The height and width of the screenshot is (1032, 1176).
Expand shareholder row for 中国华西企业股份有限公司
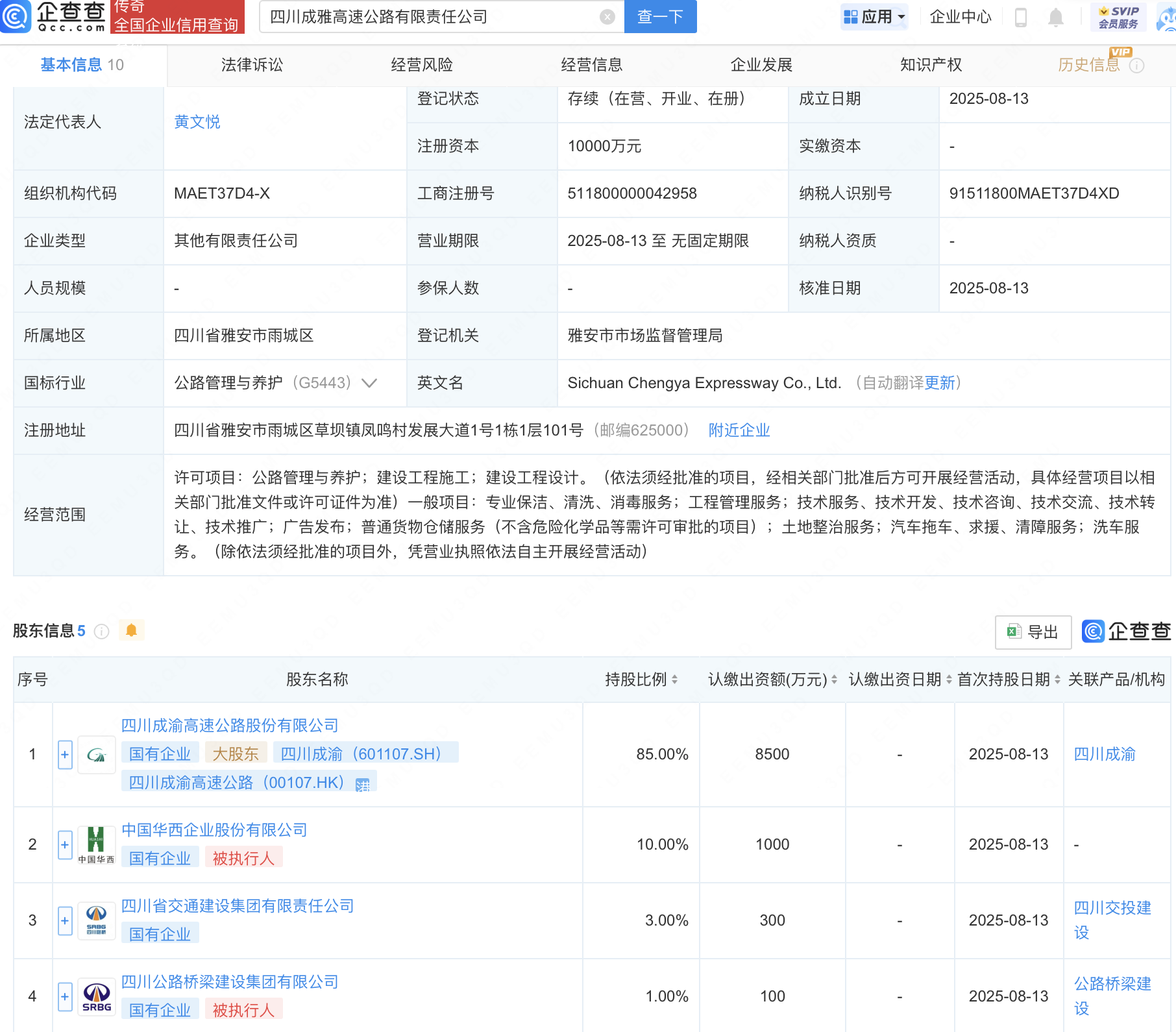coord(65,845)
